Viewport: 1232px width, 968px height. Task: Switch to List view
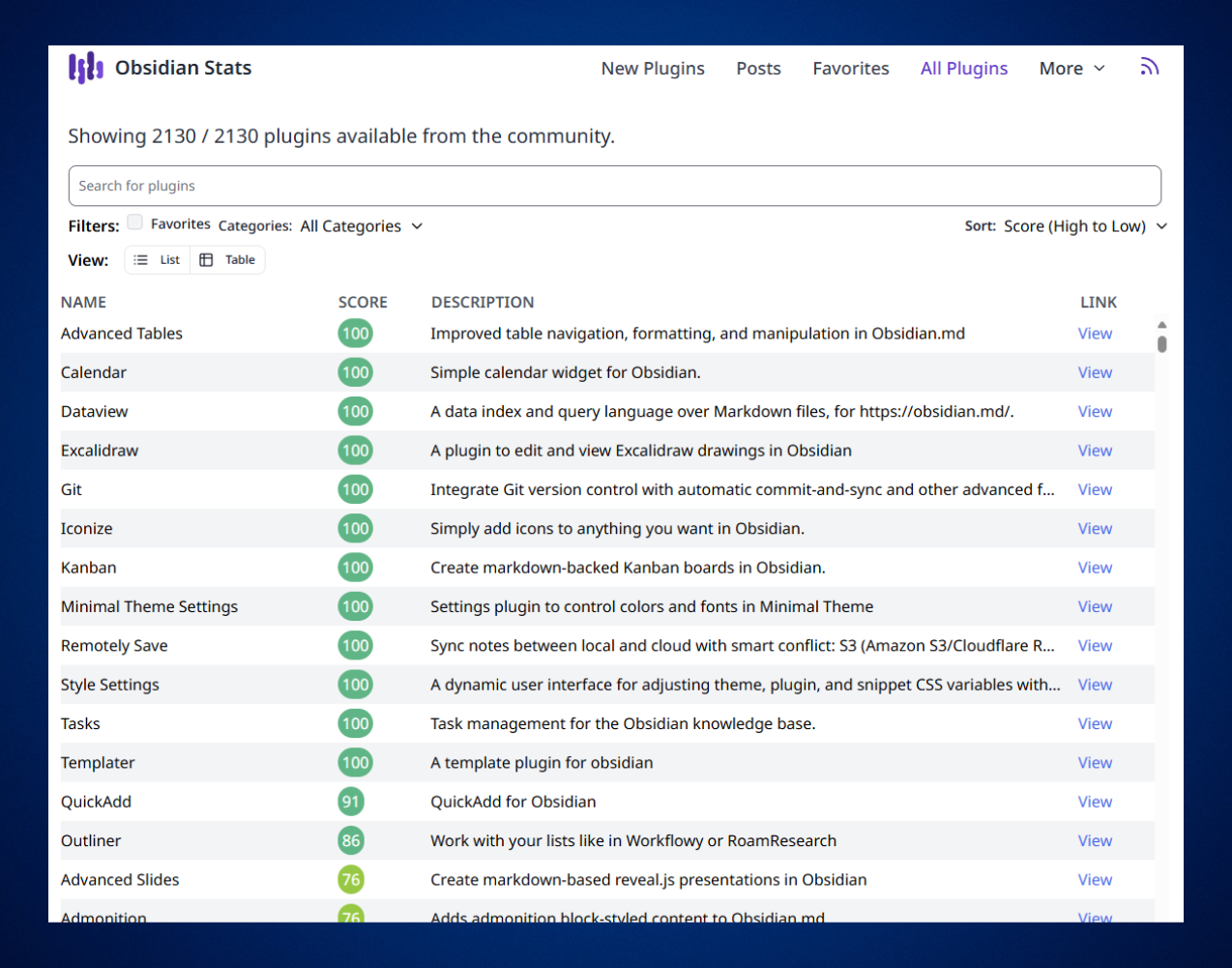pyautogui.click(x=158, y=260)
